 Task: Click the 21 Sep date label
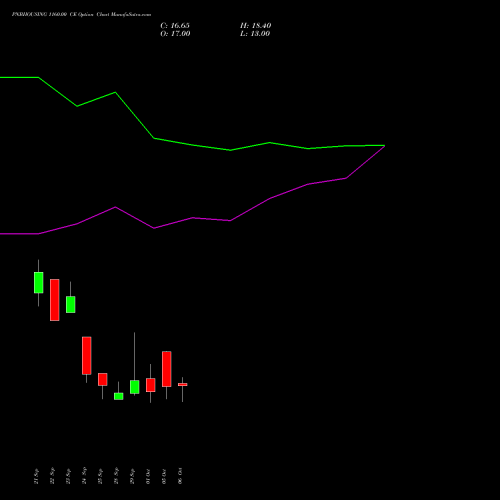coord(36,476)
